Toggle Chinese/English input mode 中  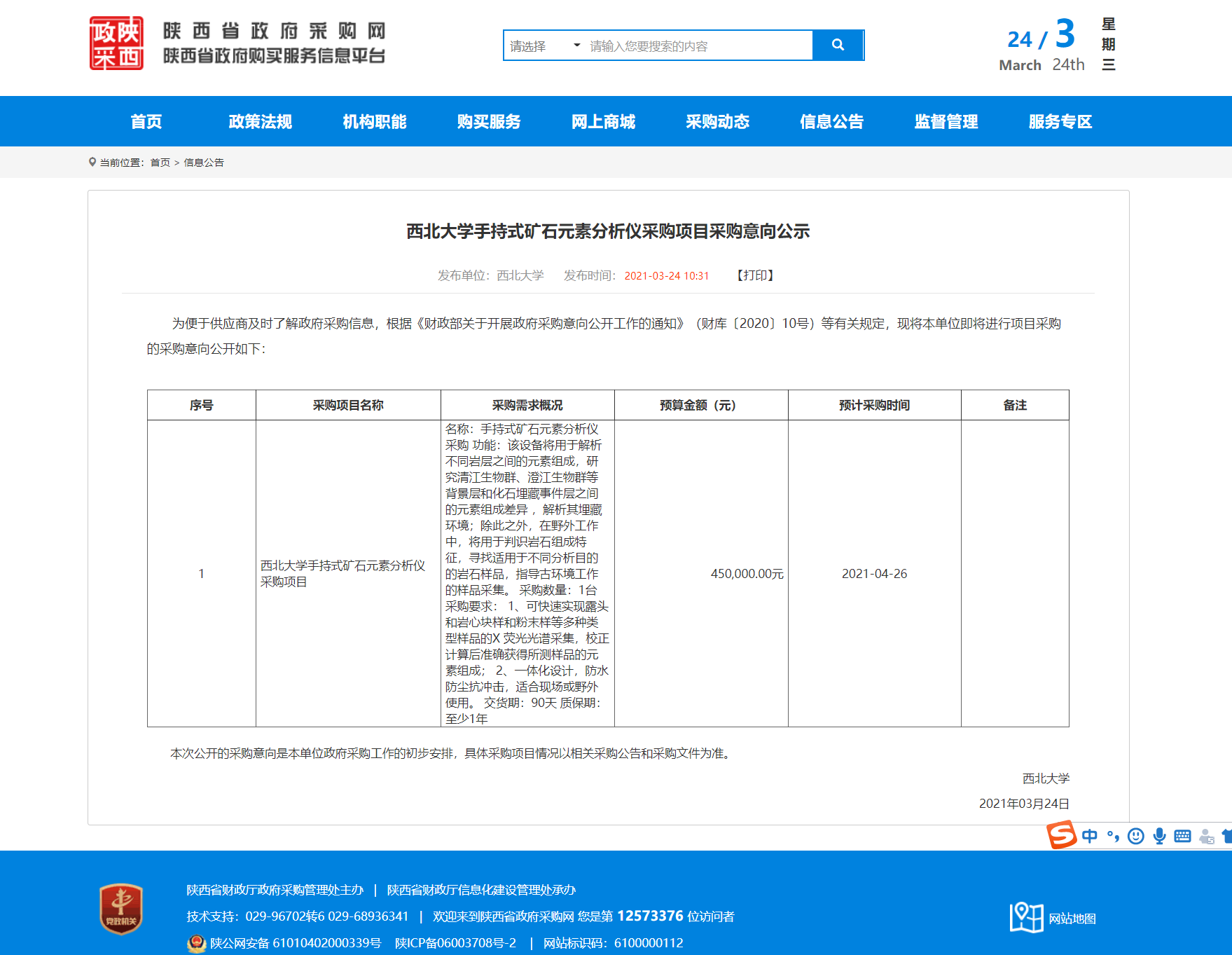click(x=1090, y=836)
